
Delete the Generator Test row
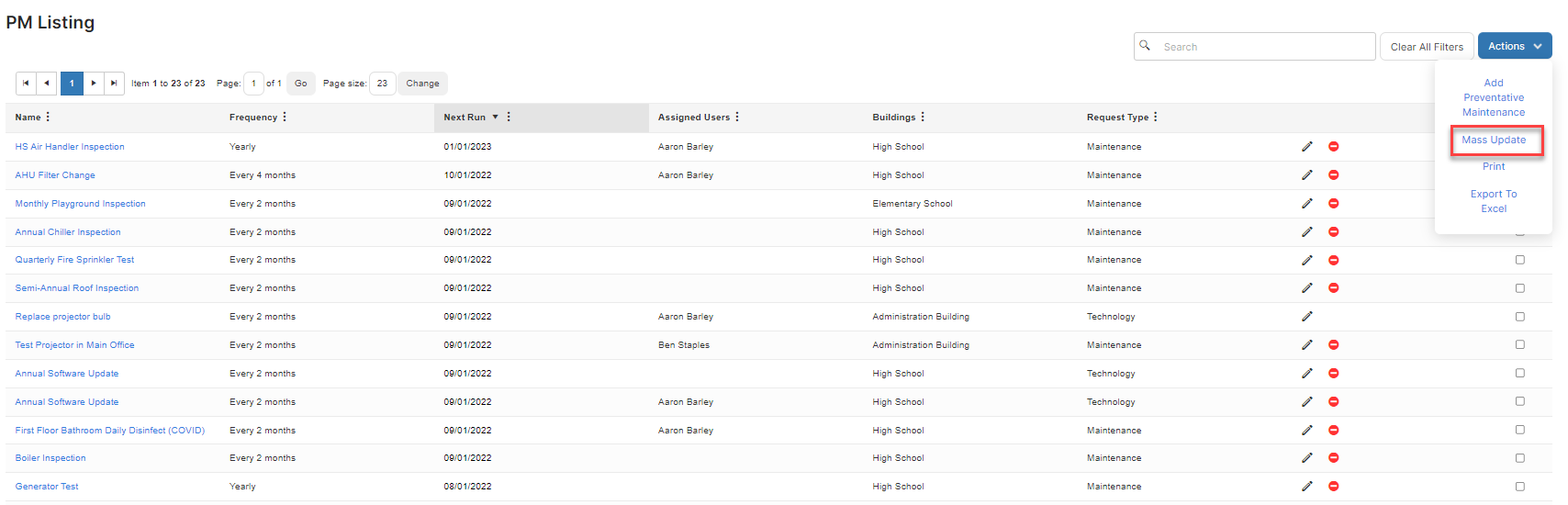[1333, 486]
